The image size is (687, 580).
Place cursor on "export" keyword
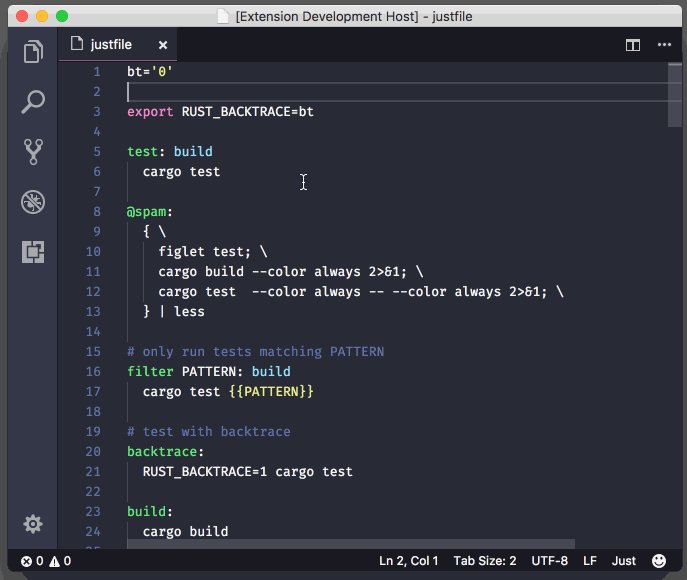coord(150,112)
